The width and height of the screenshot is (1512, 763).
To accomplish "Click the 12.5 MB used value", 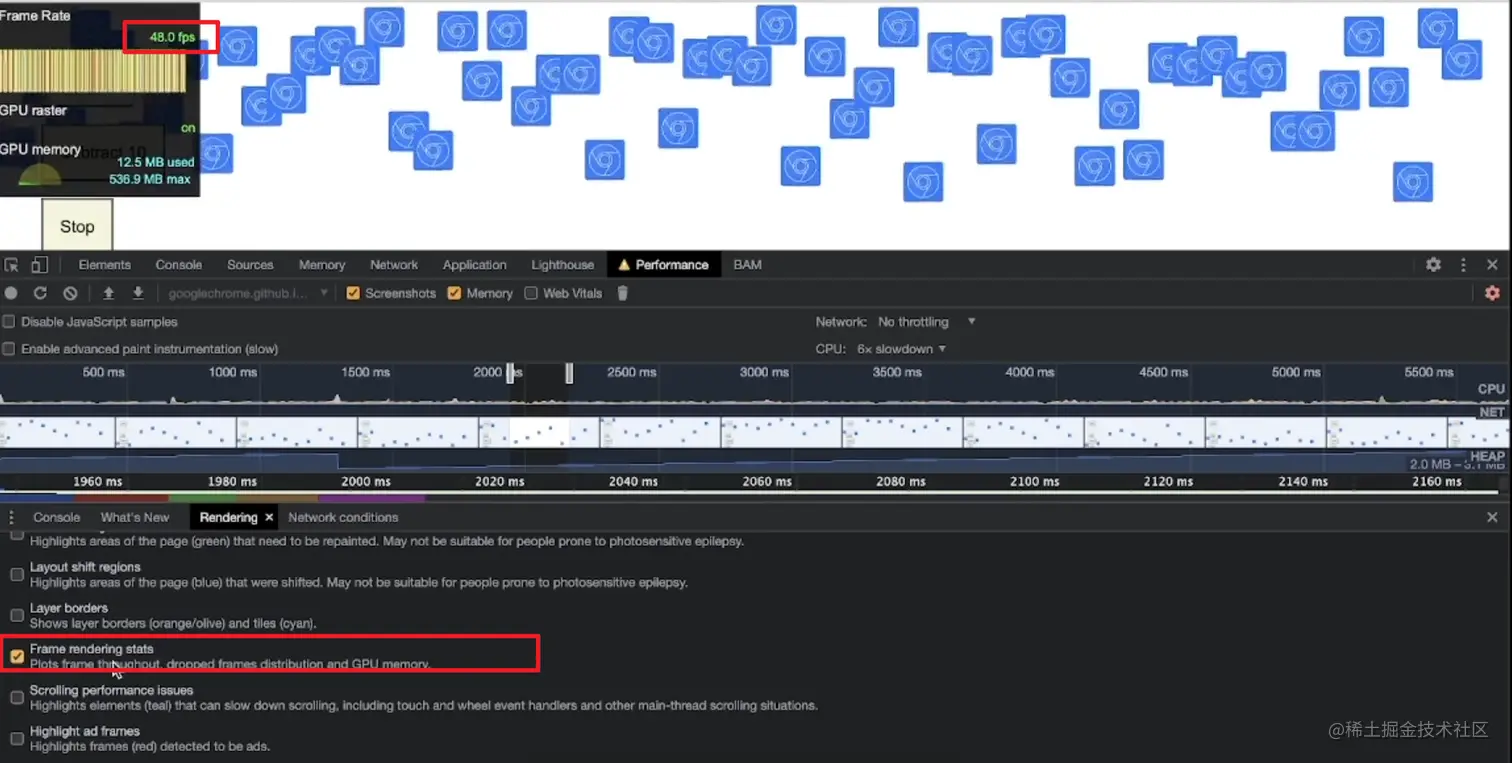I will pyautogui.click(x=155, y=162).
